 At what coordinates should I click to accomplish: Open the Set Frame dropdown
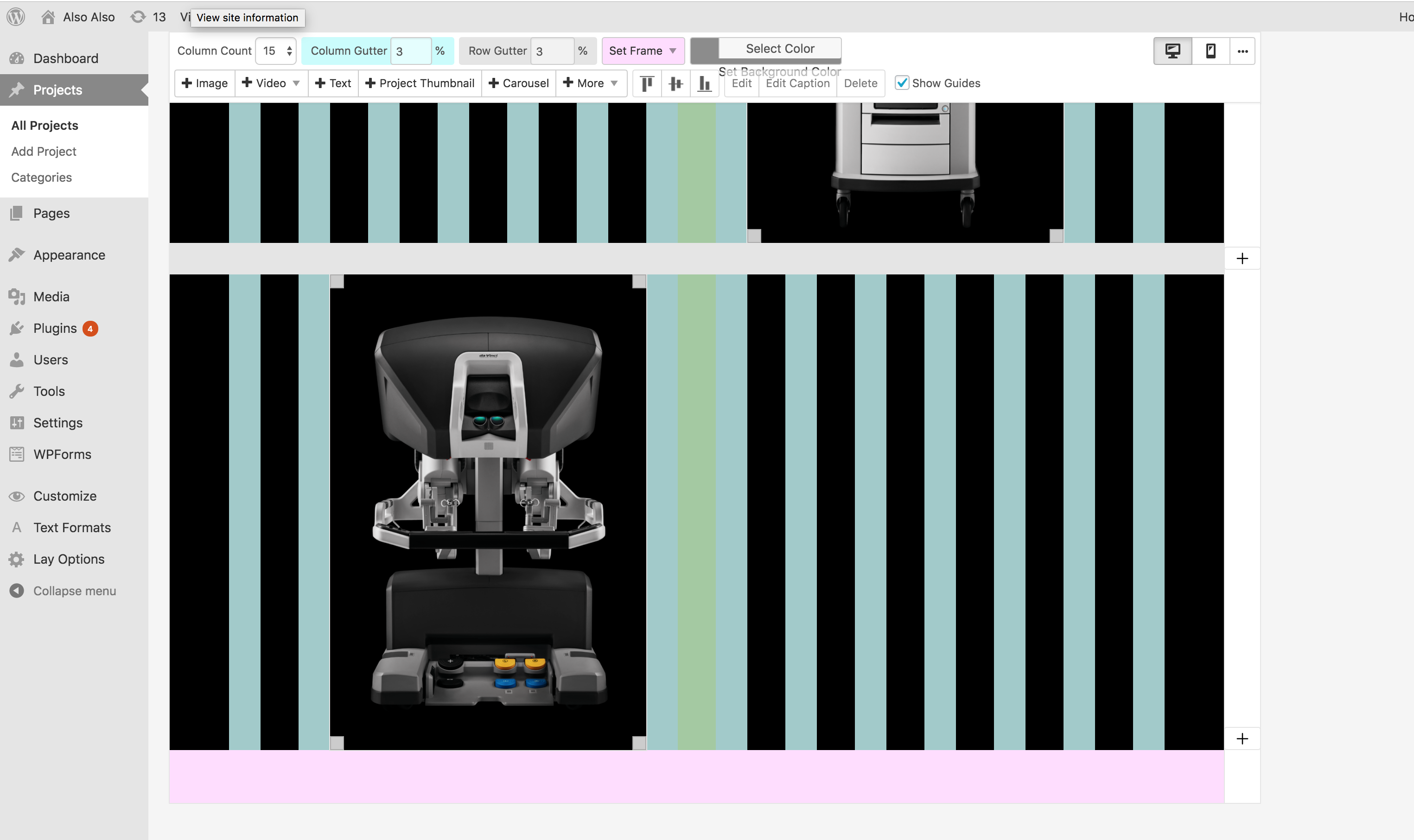(643, 51)
